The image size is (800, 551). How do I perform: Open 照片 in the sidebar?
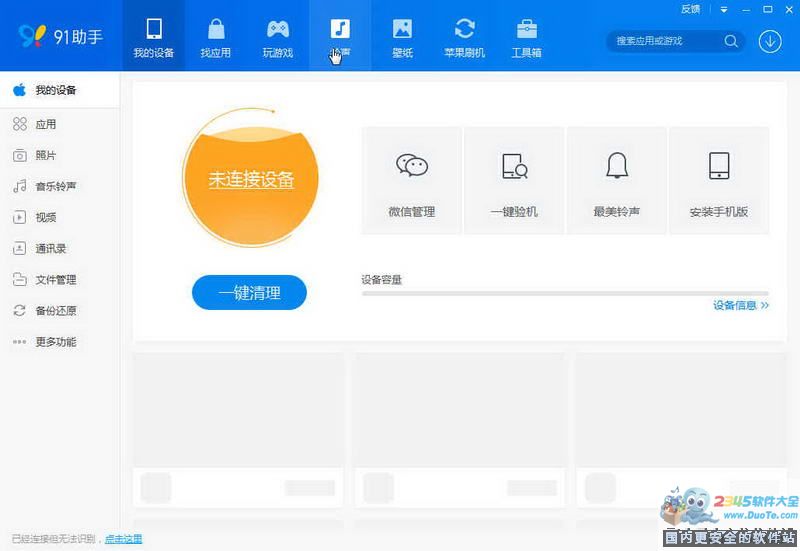(x=60, y=155)
